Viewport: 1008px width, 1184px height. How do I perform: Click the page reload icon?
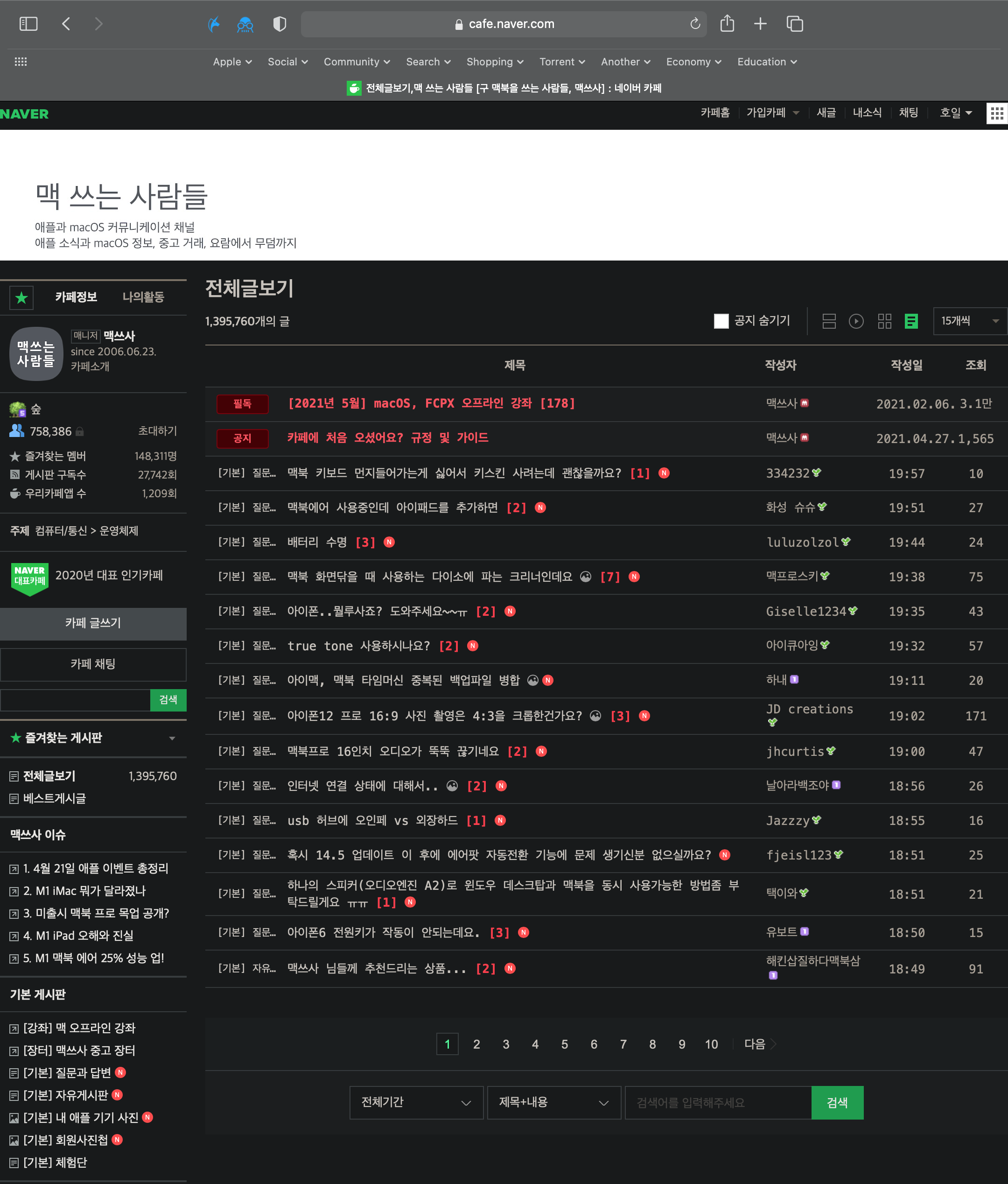[694, 23]
